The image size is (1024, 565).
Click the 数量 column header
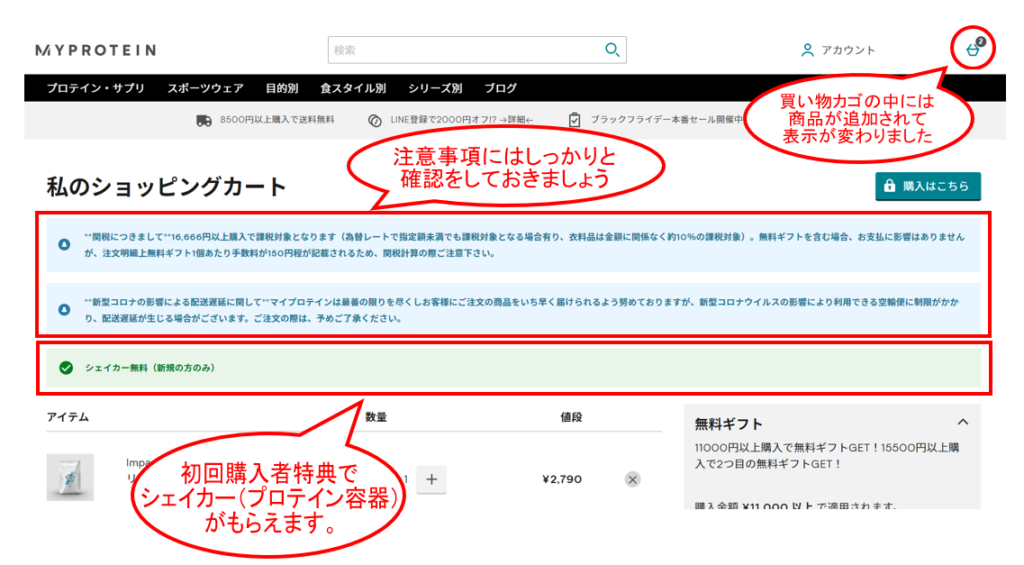coord(376,417)
